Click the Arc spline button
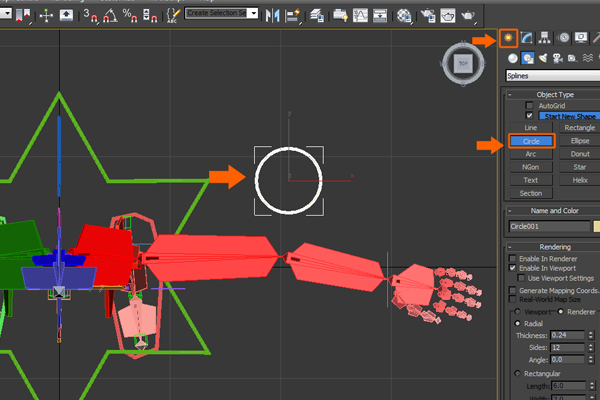The width and height of the screenshot is (600, 400). click(531, 154)
